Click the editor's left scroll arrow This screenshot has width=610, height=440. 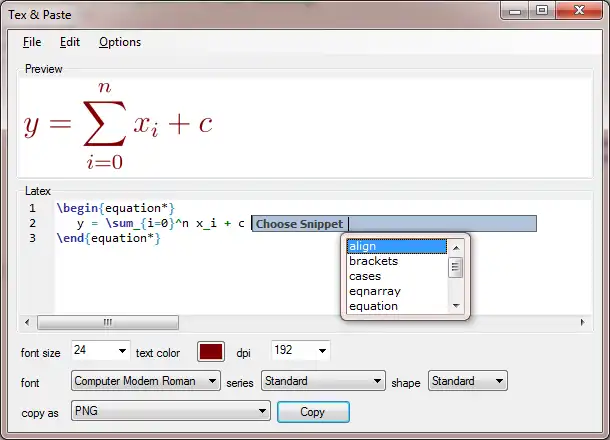tap(27, 322)
